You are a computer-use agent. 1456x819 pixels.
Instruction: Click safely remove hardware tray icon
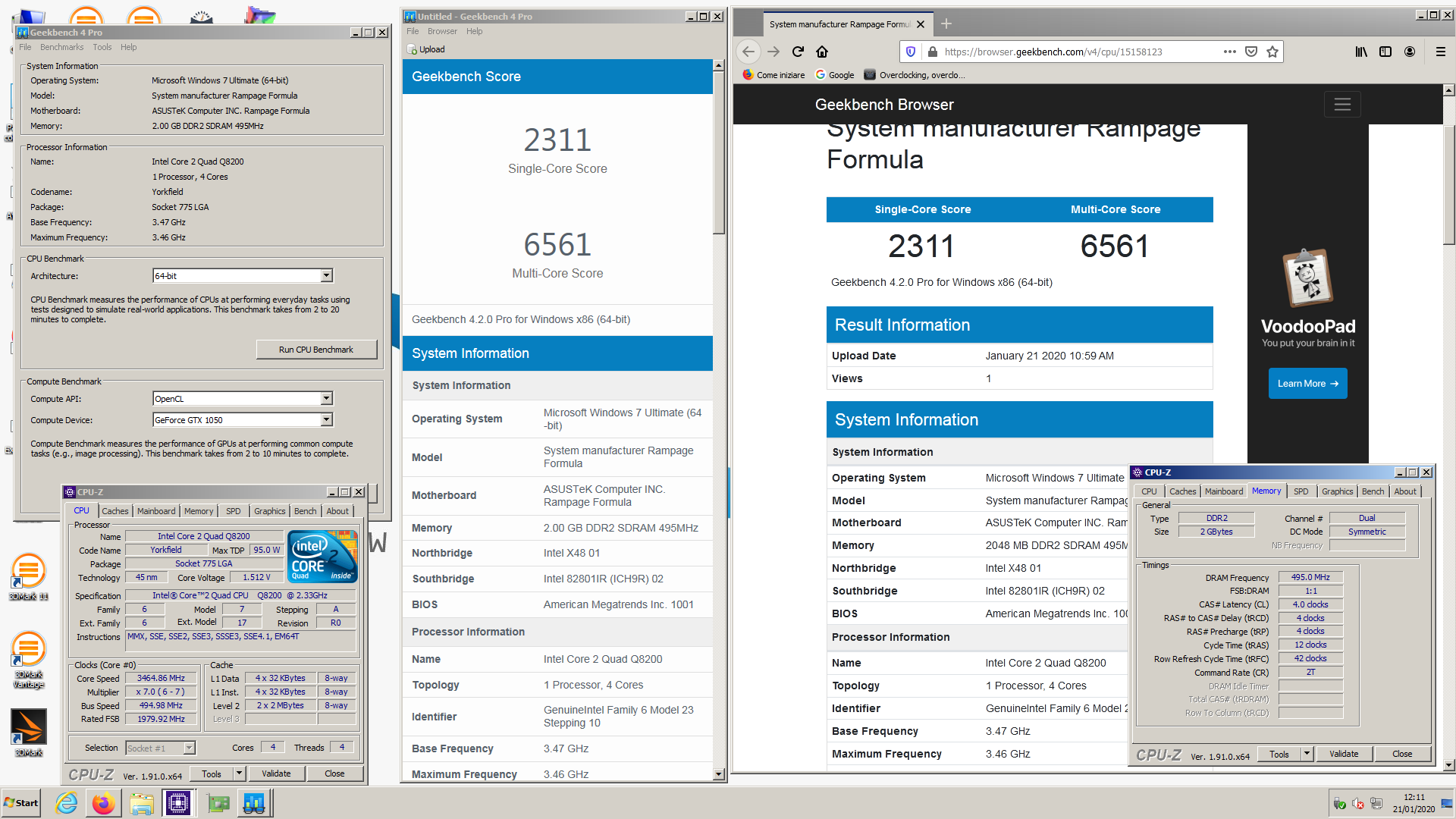[x=1339, y=804]
